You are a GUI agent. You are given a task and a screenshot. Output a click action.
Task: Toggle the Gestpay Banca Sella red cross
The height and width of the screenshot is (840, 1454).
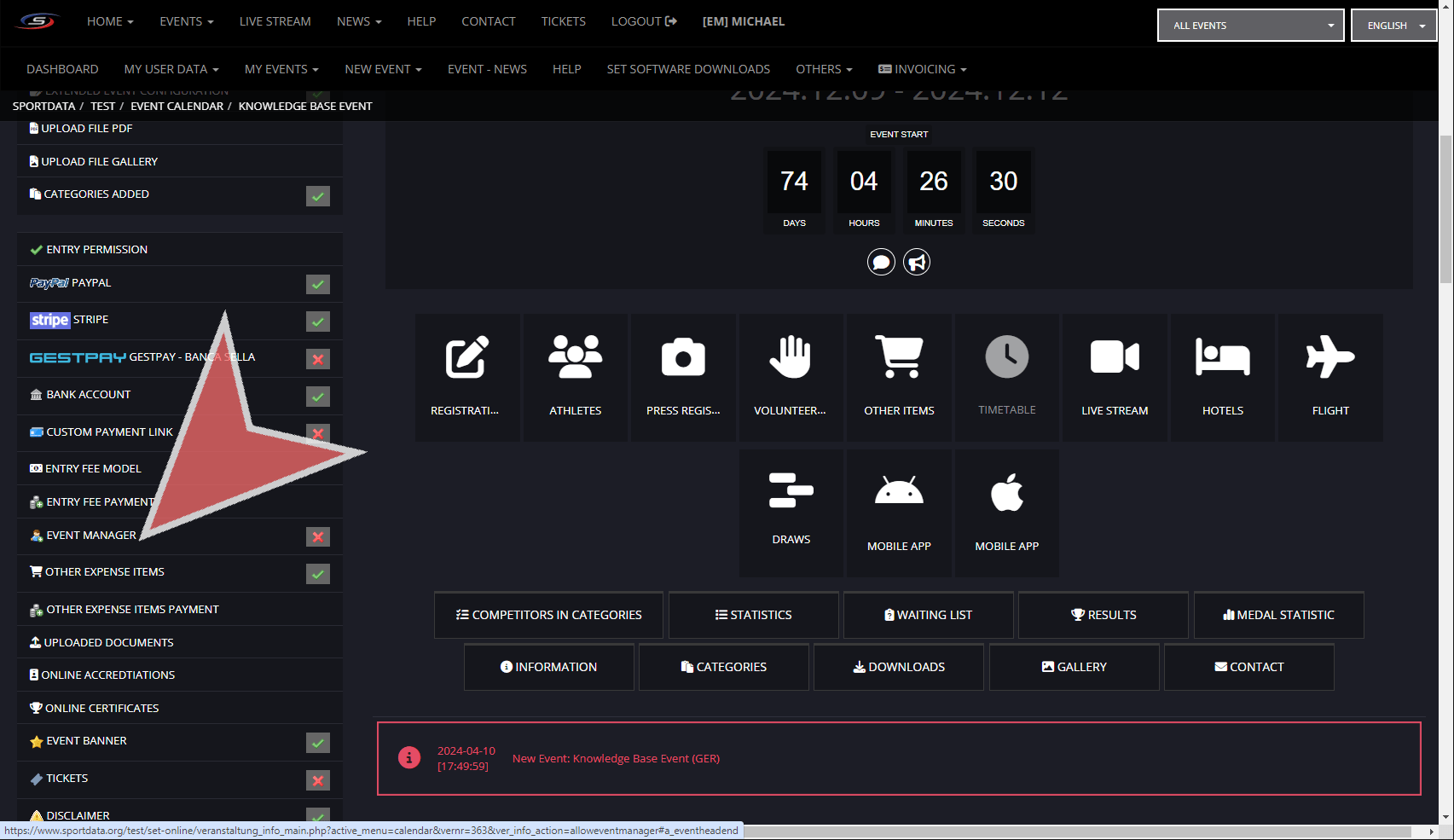[x=318, y=359]
